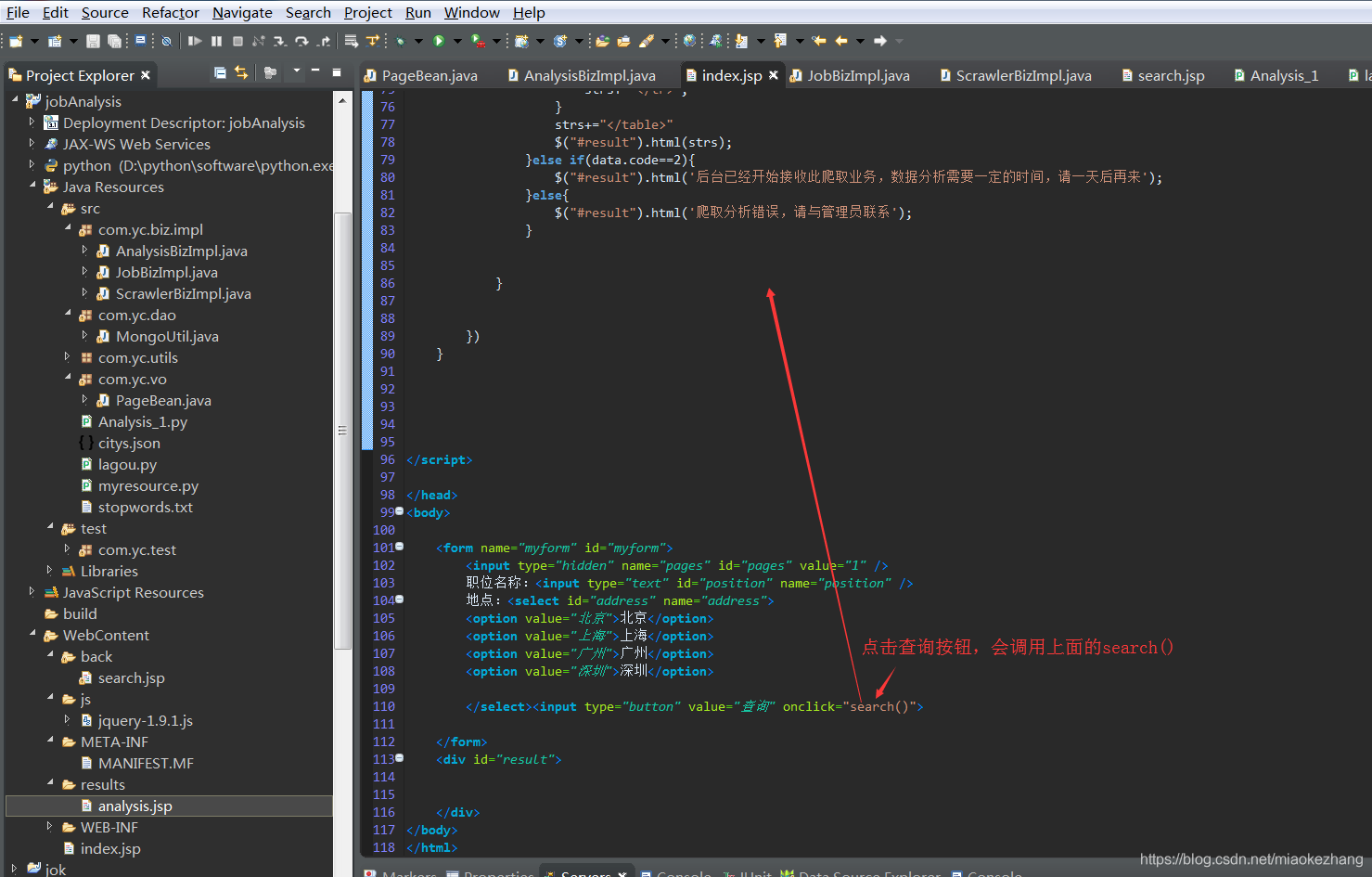
Task: Click the Save All toolbar icon
Action: click(114, 41)
